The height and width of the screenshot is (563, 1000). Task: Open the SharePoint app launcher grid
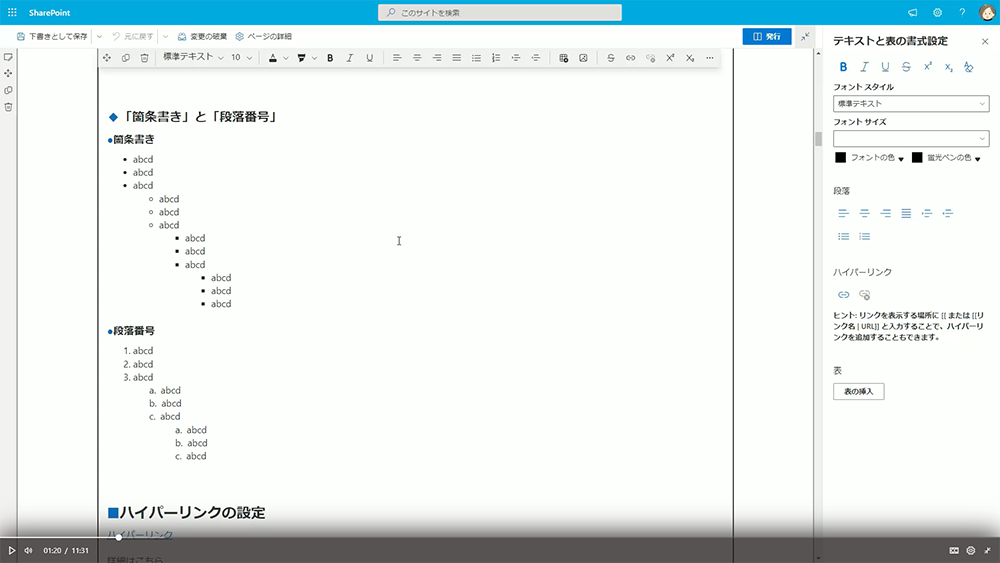(12, 12)
